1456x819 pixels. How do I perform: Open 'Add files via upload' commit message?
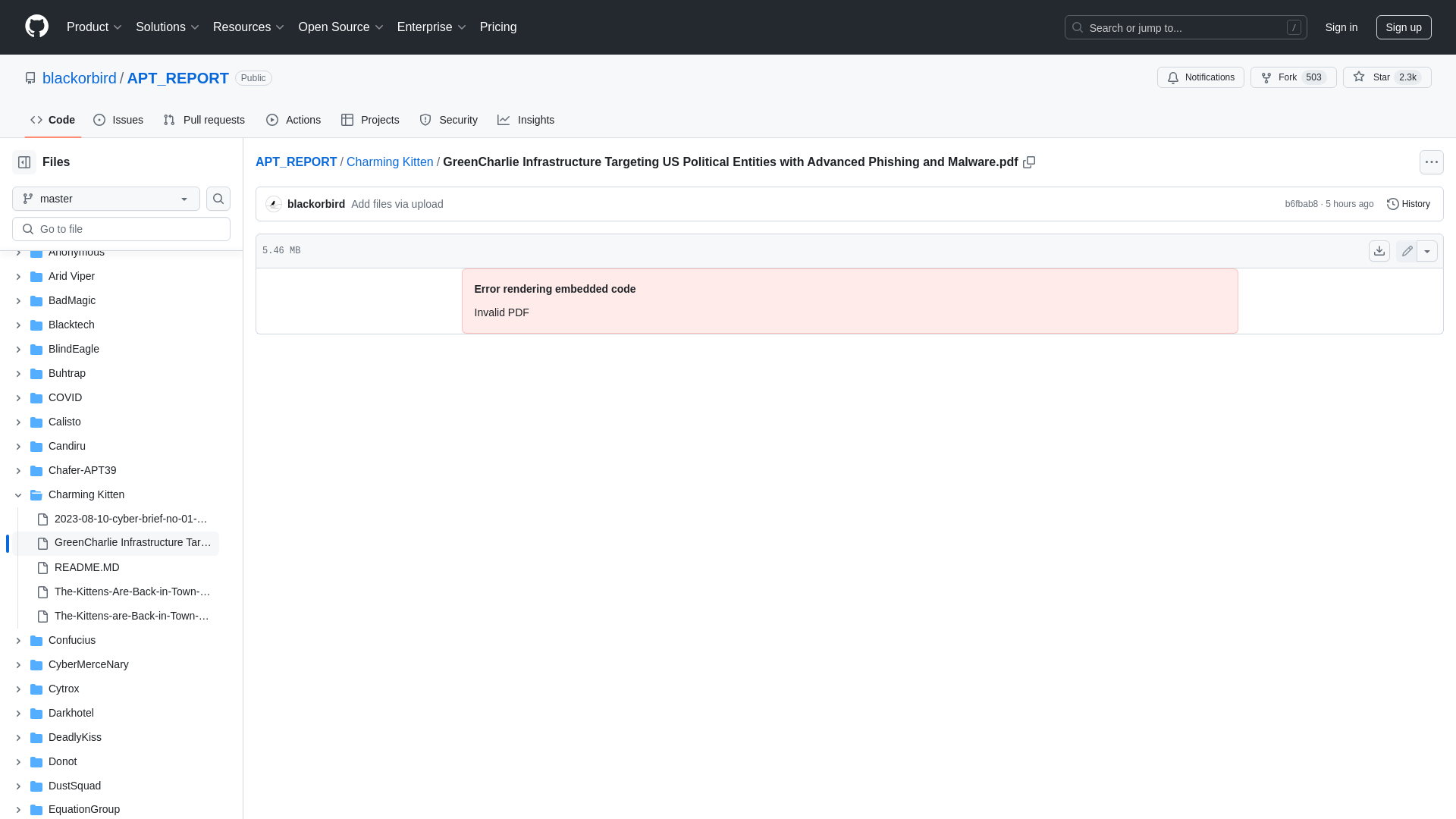pyautogui.click(x=397, y=204)
